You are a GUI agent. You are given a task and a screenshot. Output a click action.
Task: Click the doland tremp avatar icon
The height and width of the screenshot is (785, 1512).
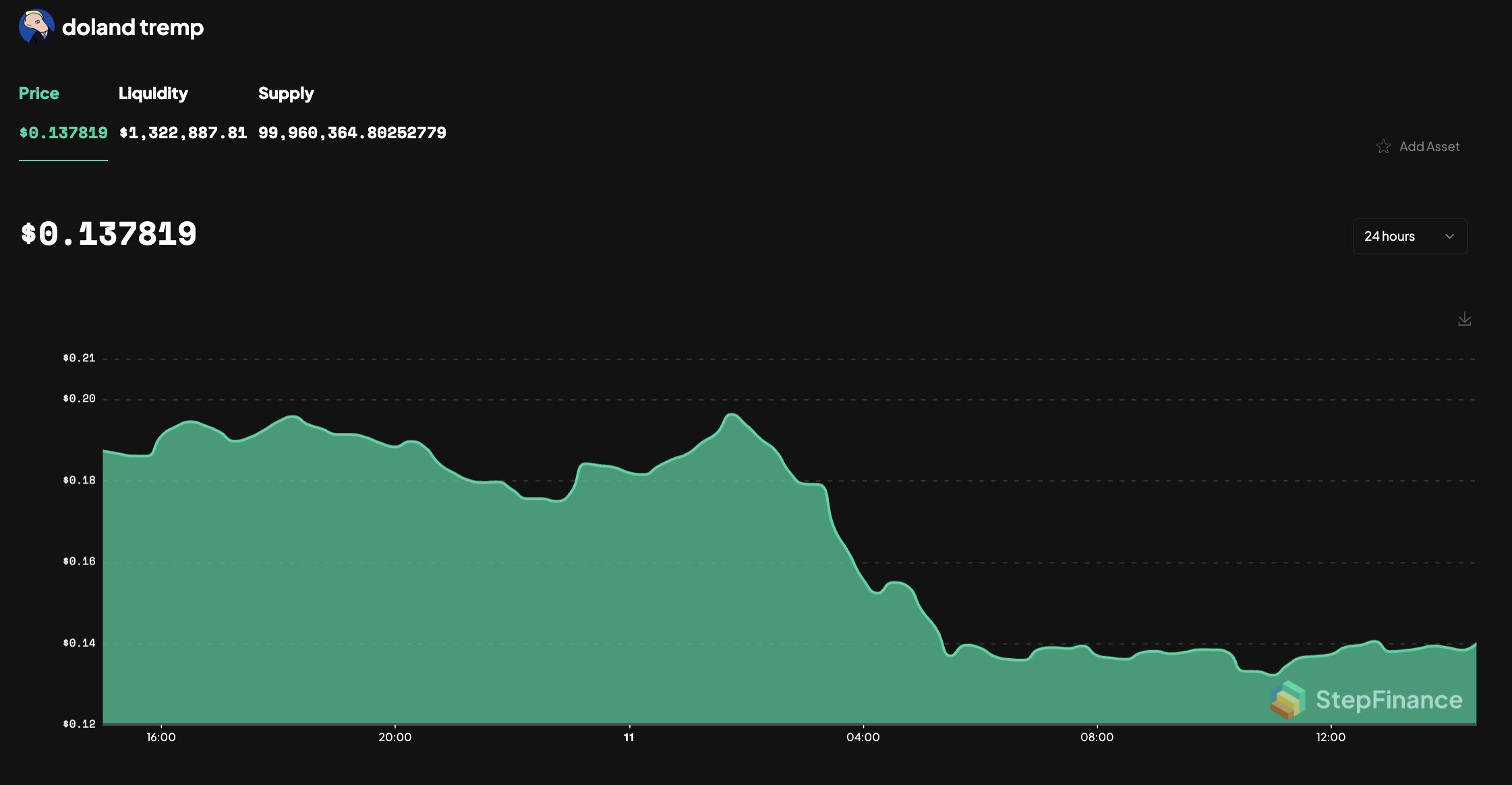[36, 27]
